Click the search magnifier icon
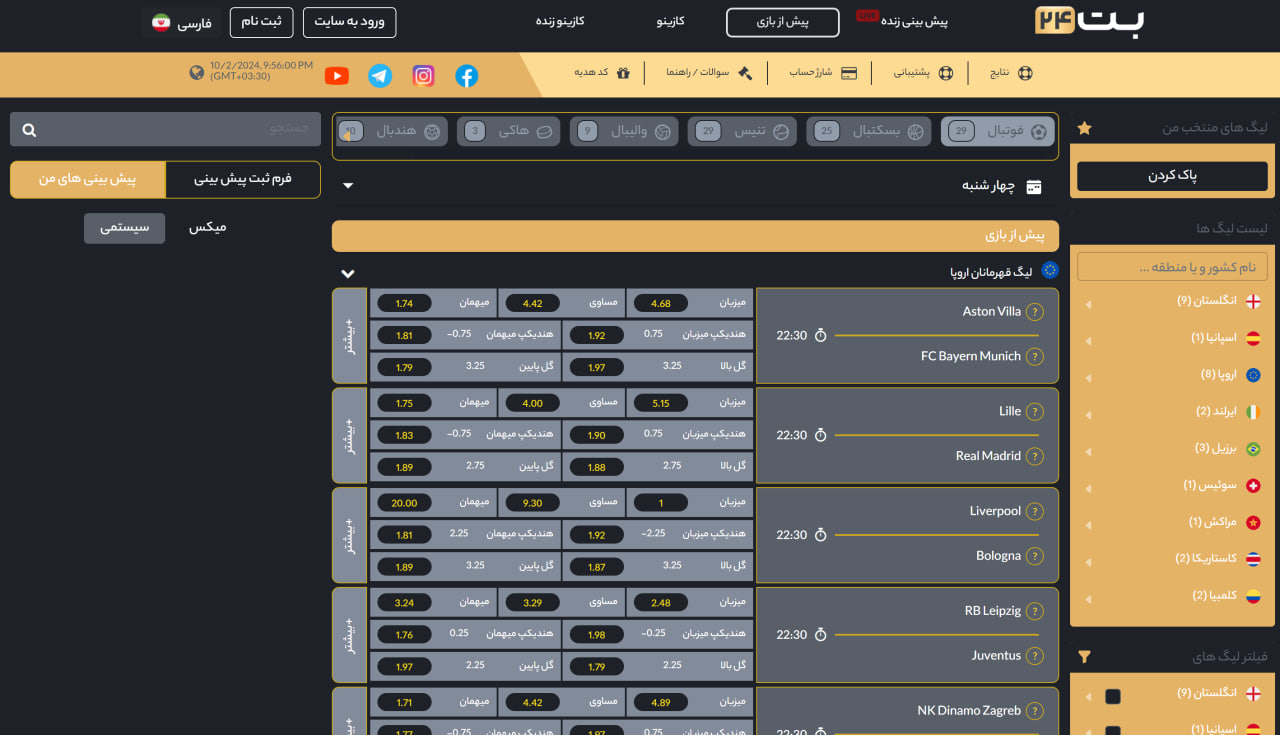This screenshot has width=1280, height=735. (29, 130)
